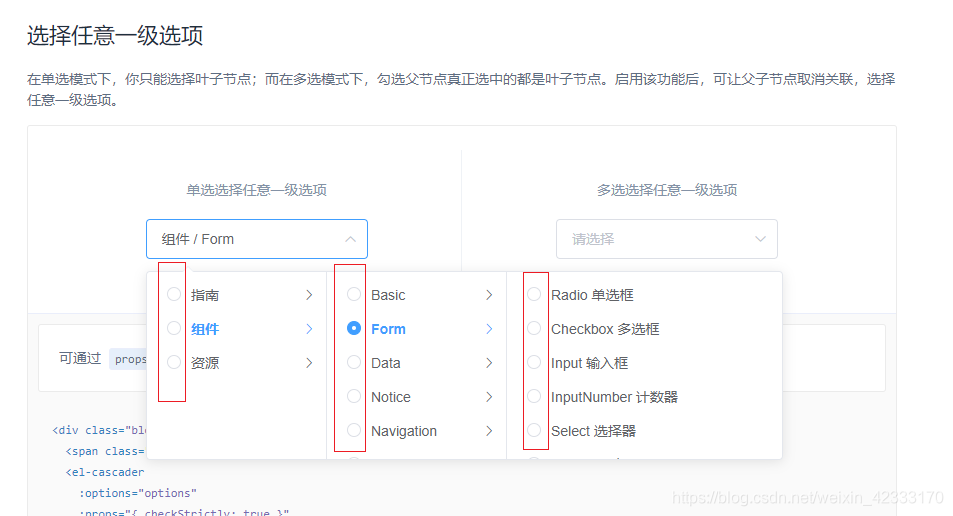Click the :options="options" code line
The height and width of the screenshot is (516, 953).
137,493
